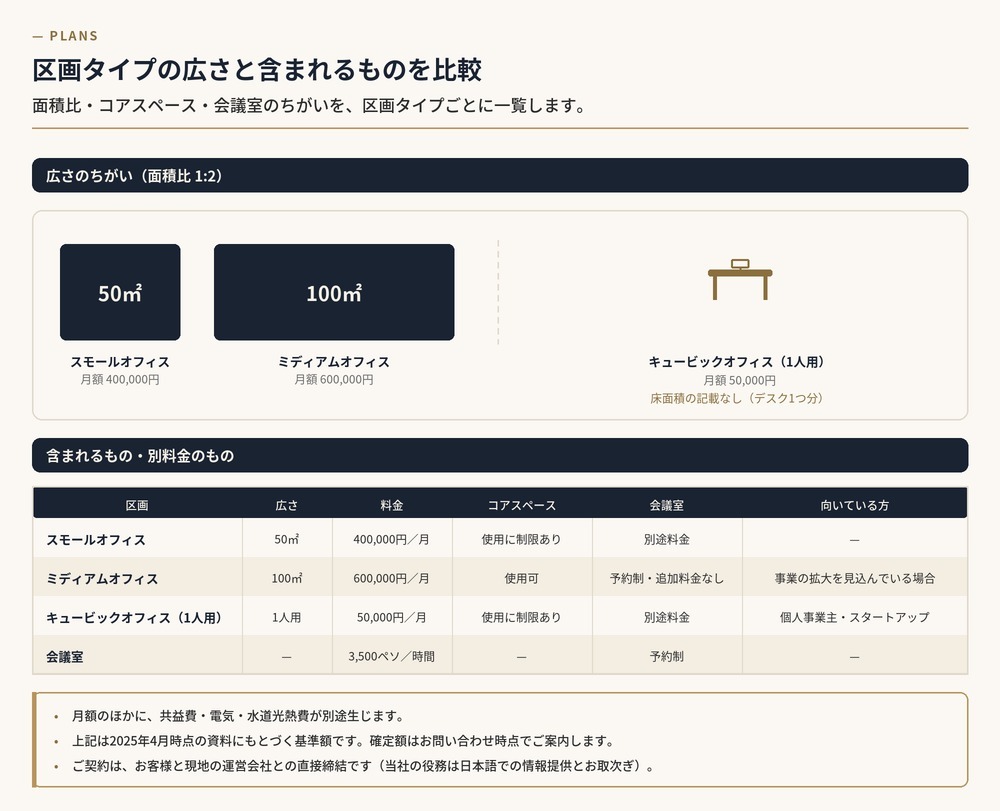Image resolution: width=1000 pixels, height=811 pixels.
Task: Click the 向いている方 column header
Action: coord(855,505)
